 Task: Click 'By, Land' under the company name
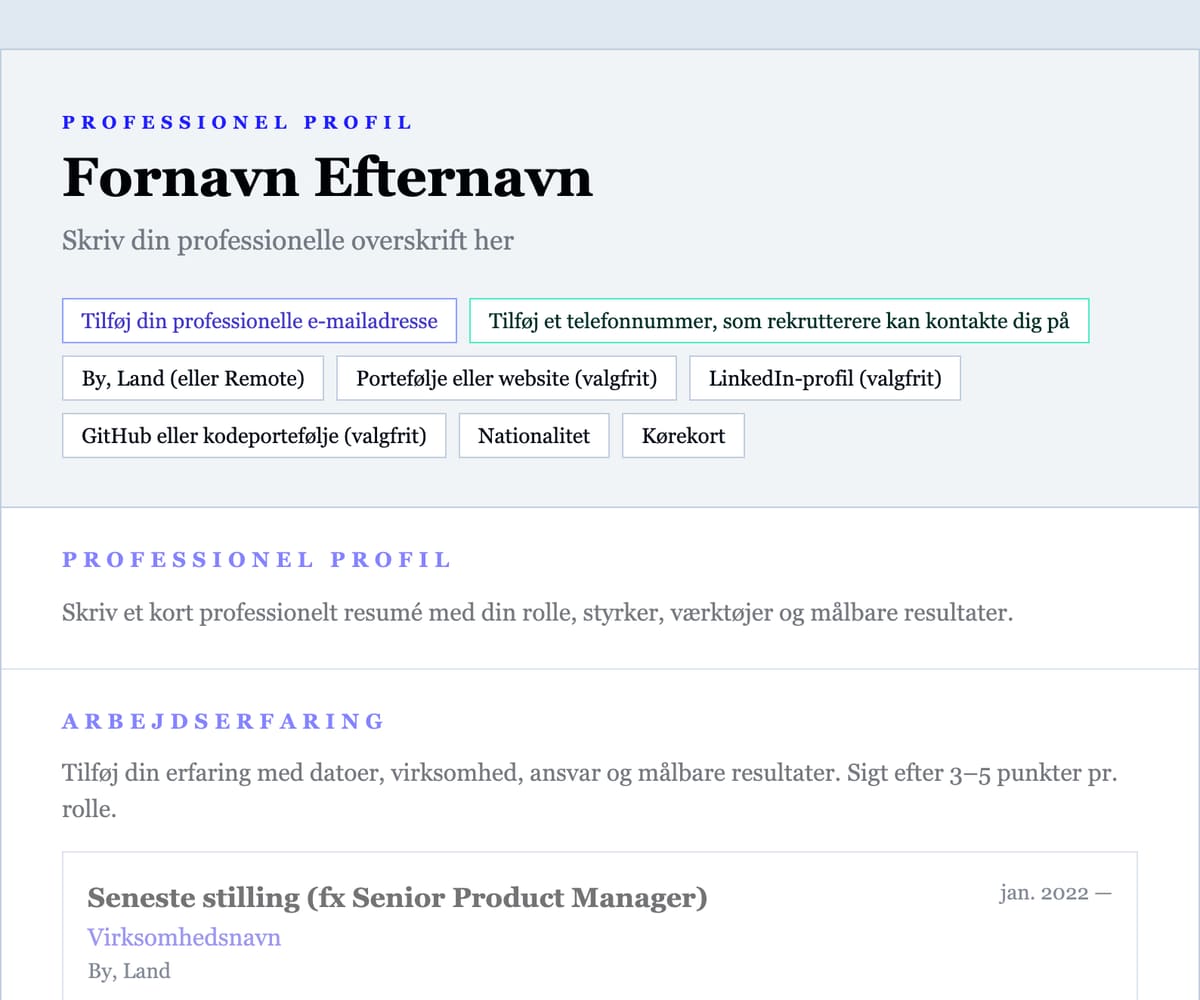(129, 971)
